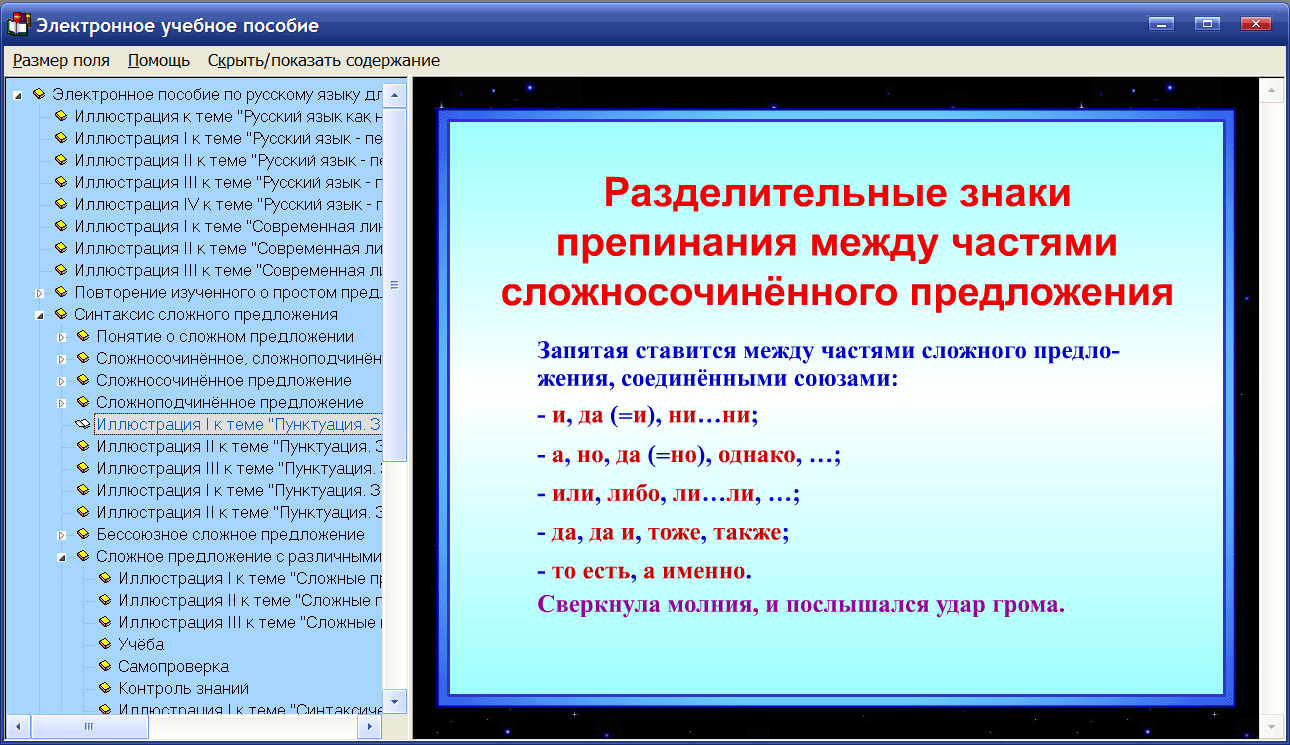Click the book icon next to "Повторение изученного" node
Viewport: 1290px width, 745px height.
tap(60, 291)
